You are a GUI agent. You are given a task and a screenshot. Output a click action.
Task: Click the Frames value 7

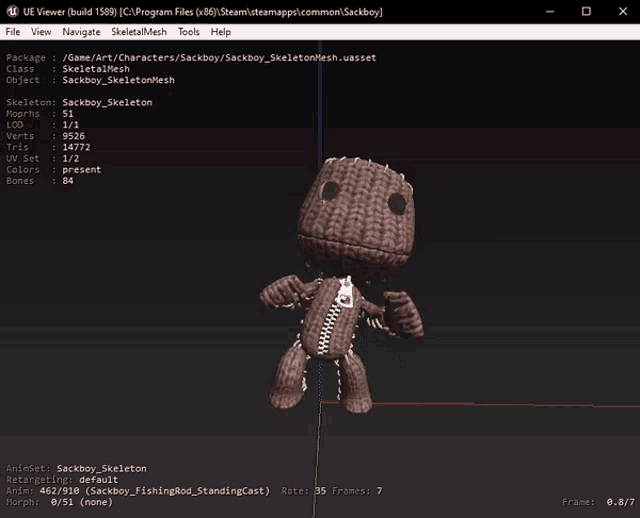click(x=380, y=491)
